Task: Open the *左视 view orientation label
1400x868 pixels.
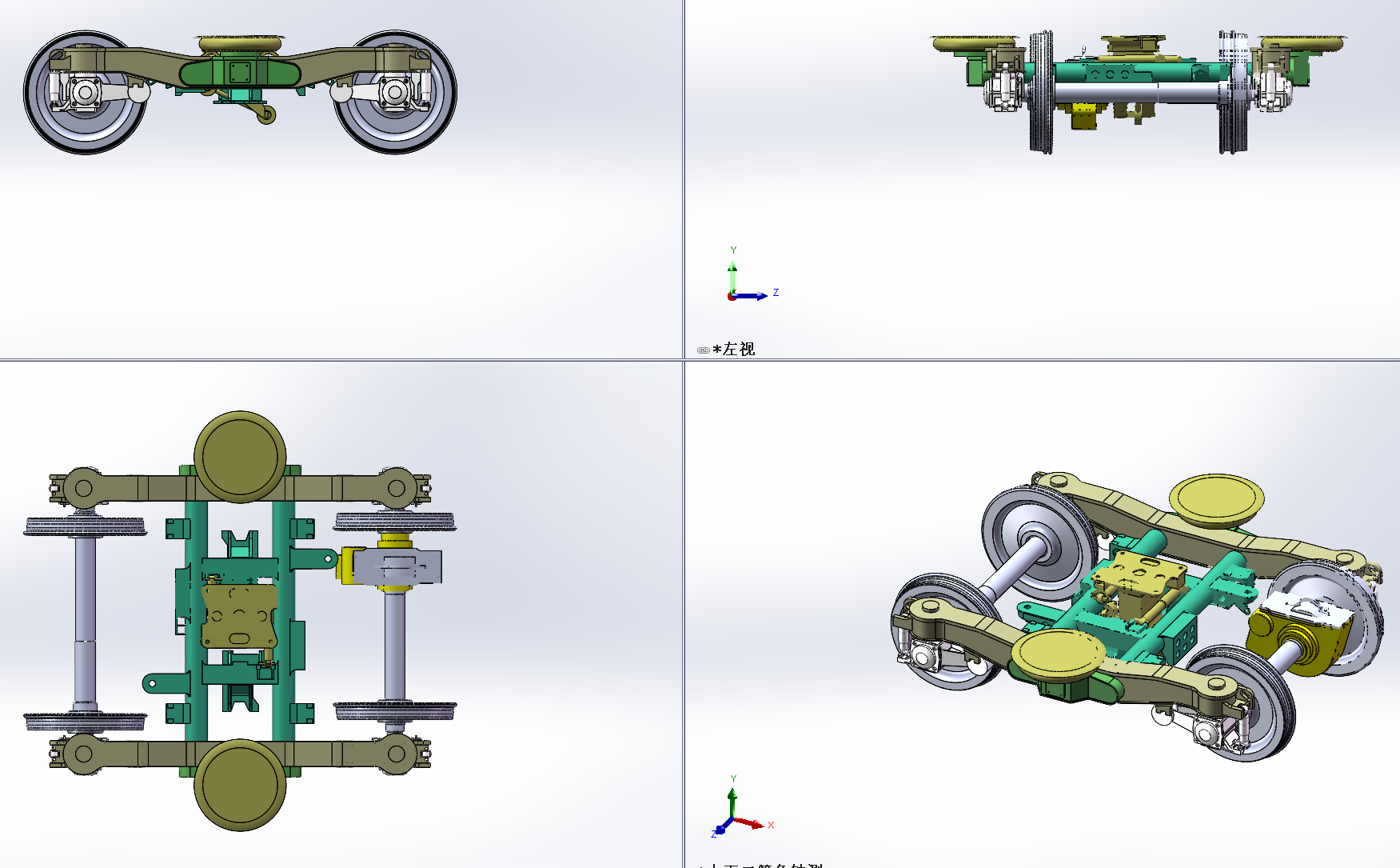Action: (x=733, y=350)
